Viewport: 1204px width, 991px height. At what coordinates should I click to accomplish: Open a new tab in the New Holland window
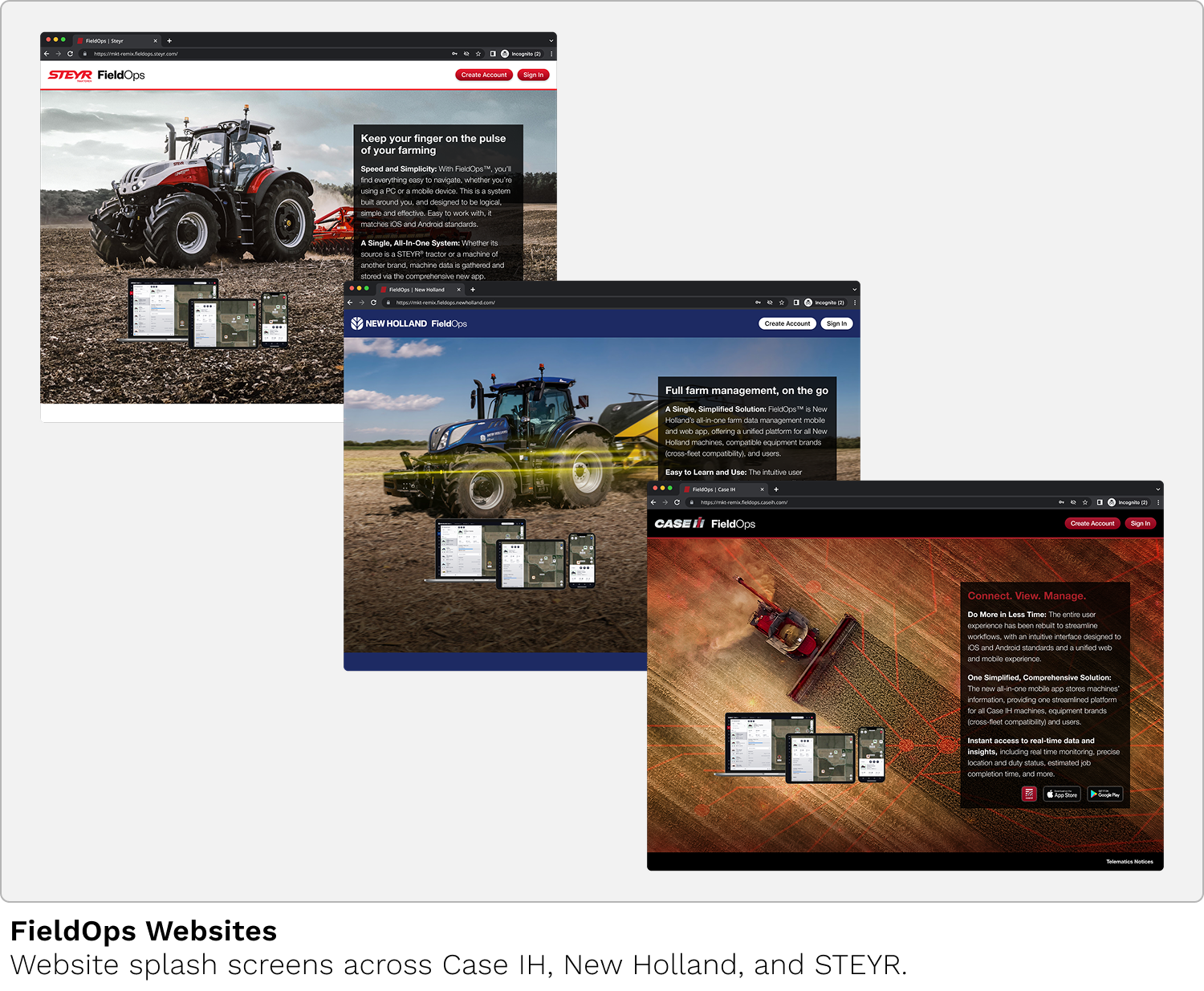[x=473, y=290]
